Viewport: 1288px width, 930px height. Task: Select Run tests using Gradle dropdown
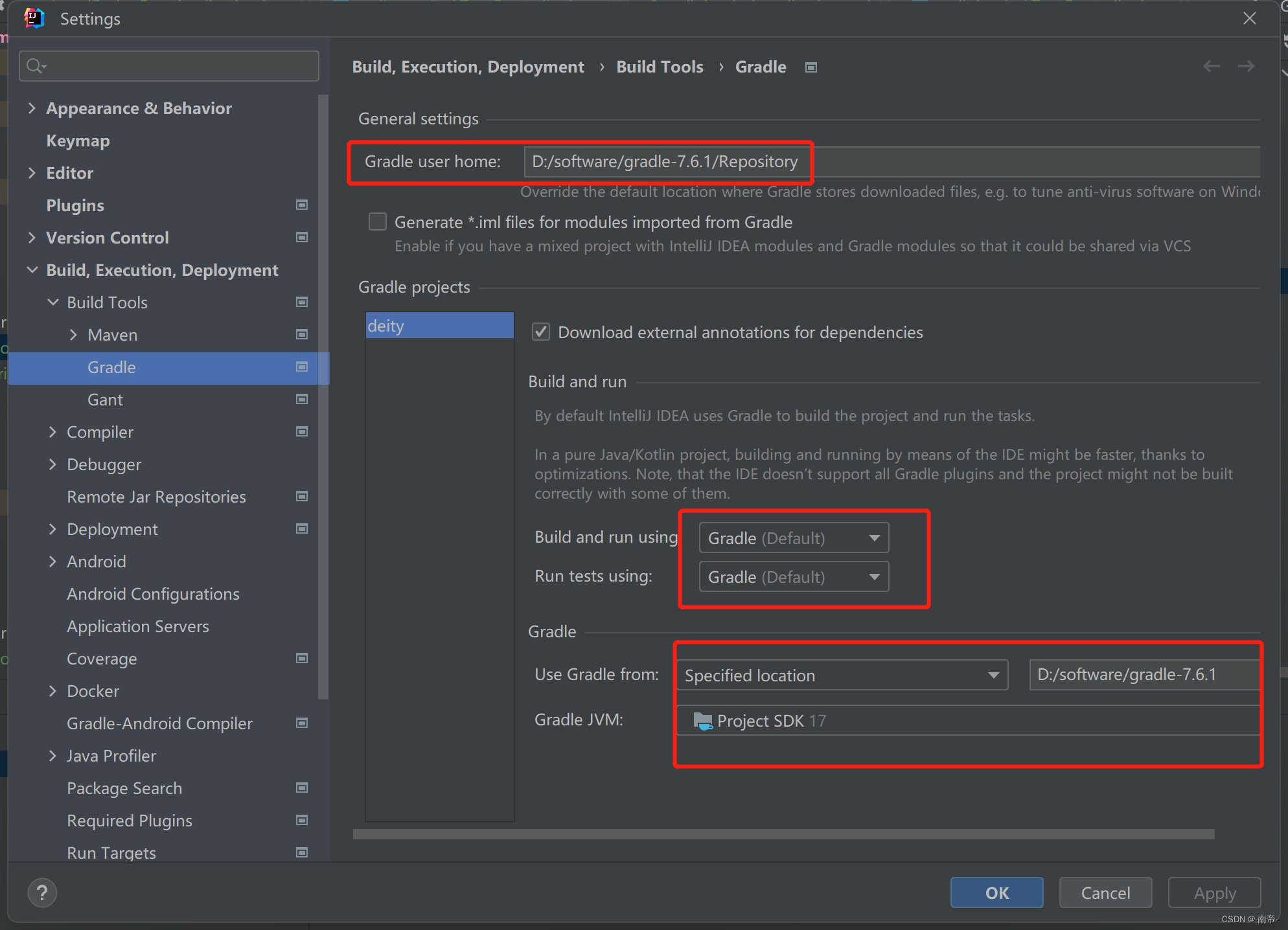pos(789,576)
